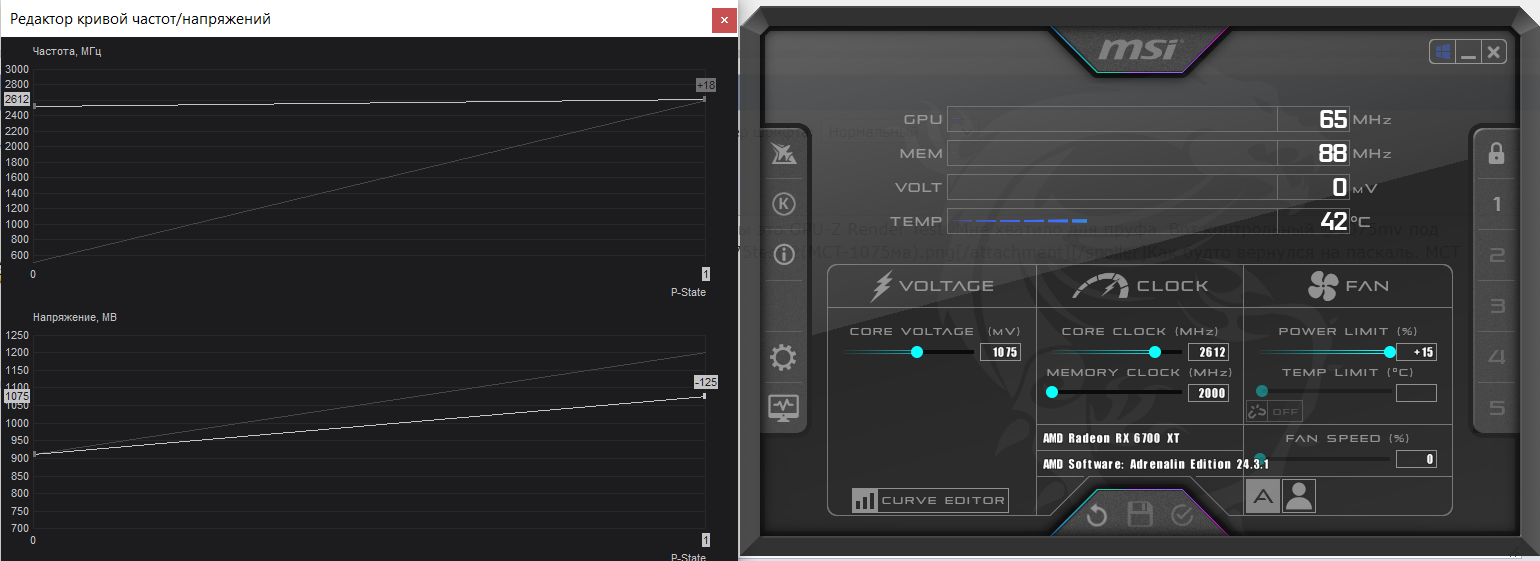Click the Fan Speed 0 value field

[1416, 460]
